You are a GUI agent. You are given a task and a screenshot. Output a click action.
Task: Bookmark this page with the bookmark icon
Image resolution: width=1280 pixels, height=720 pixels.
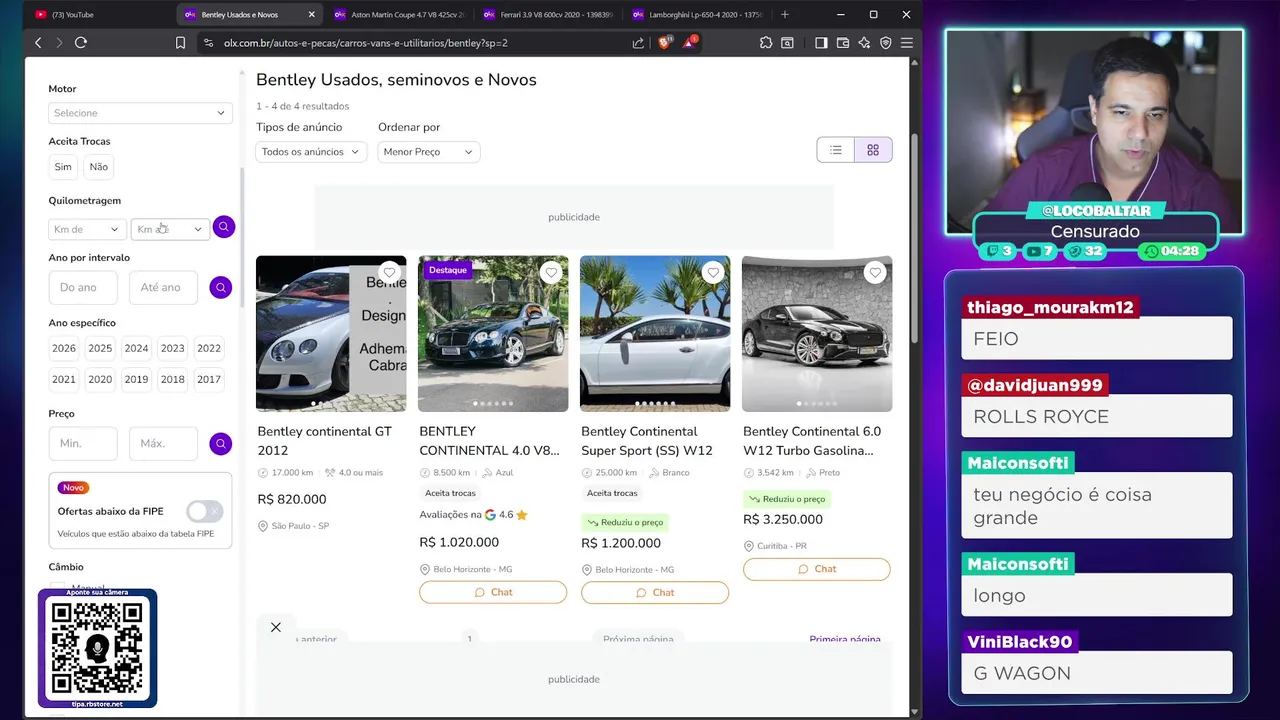[x=180, y=43]
